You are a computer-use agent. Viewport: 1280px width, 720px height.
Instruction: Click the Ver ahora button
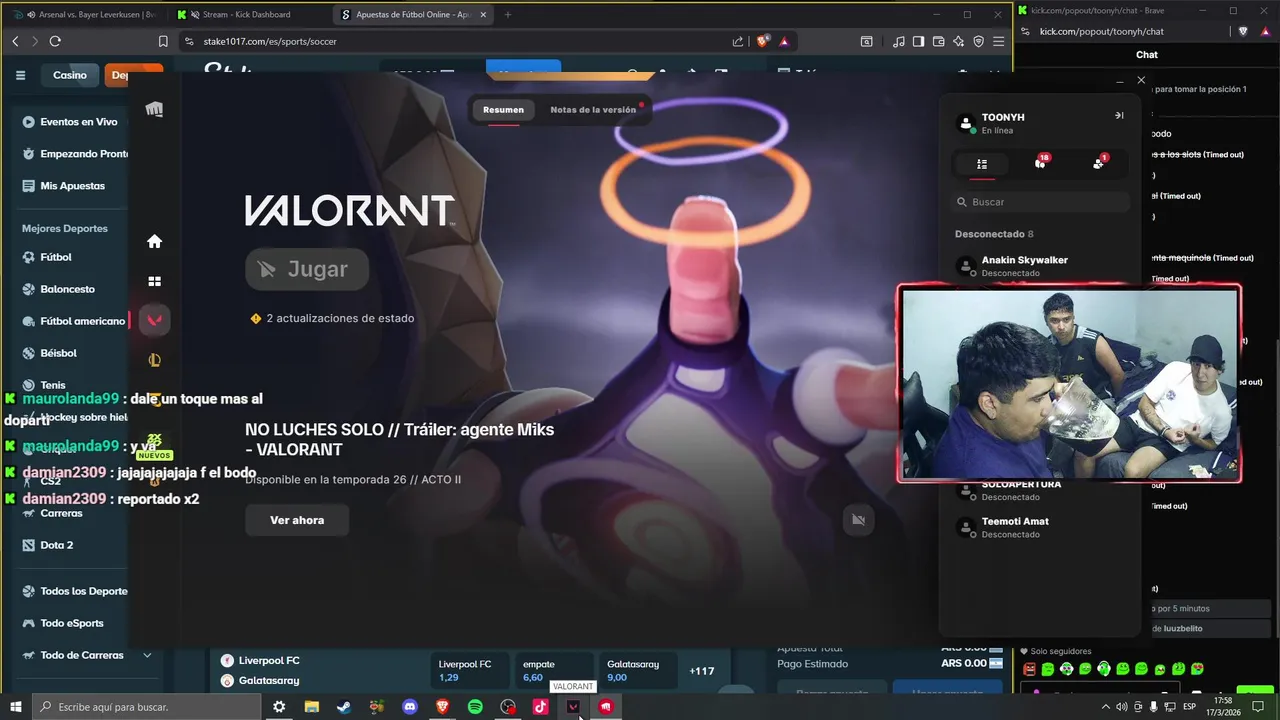coord(297,520)
